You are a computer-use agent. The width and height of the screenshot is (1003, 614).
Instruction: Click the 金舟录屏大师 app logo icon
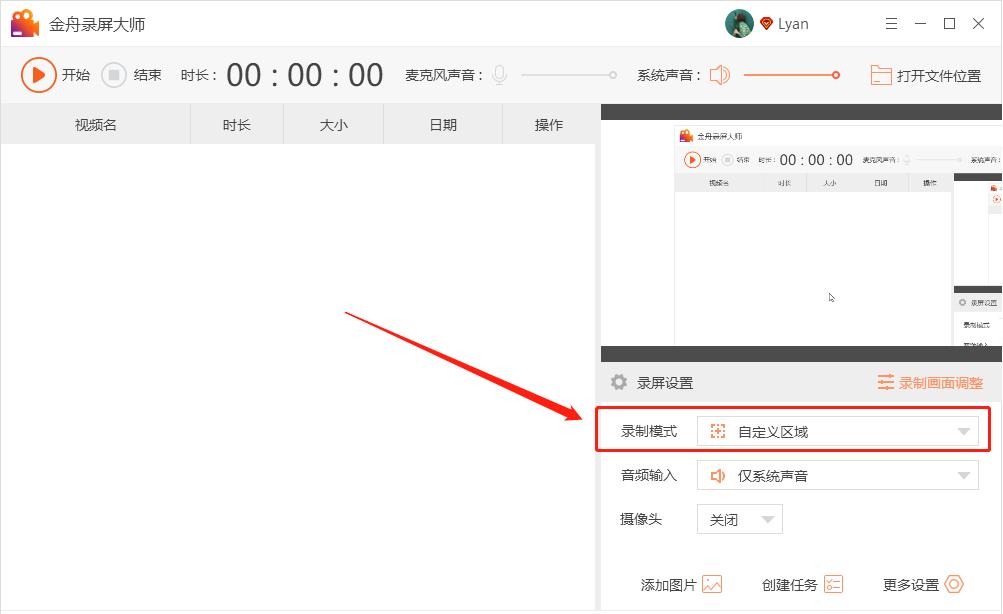click(x=23, y=22)
